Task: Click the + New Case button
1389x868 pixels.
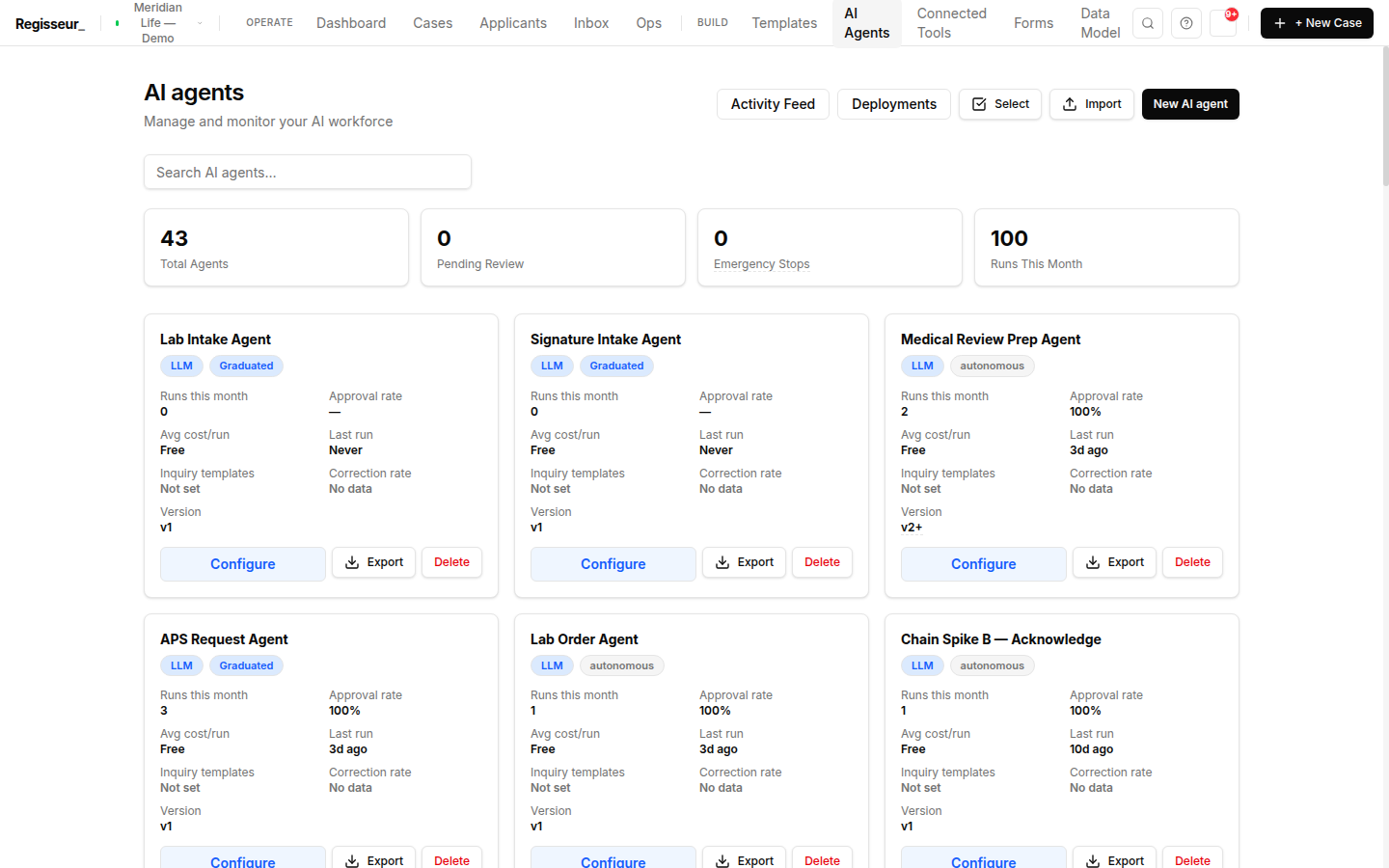Action: pos(1317,23)
